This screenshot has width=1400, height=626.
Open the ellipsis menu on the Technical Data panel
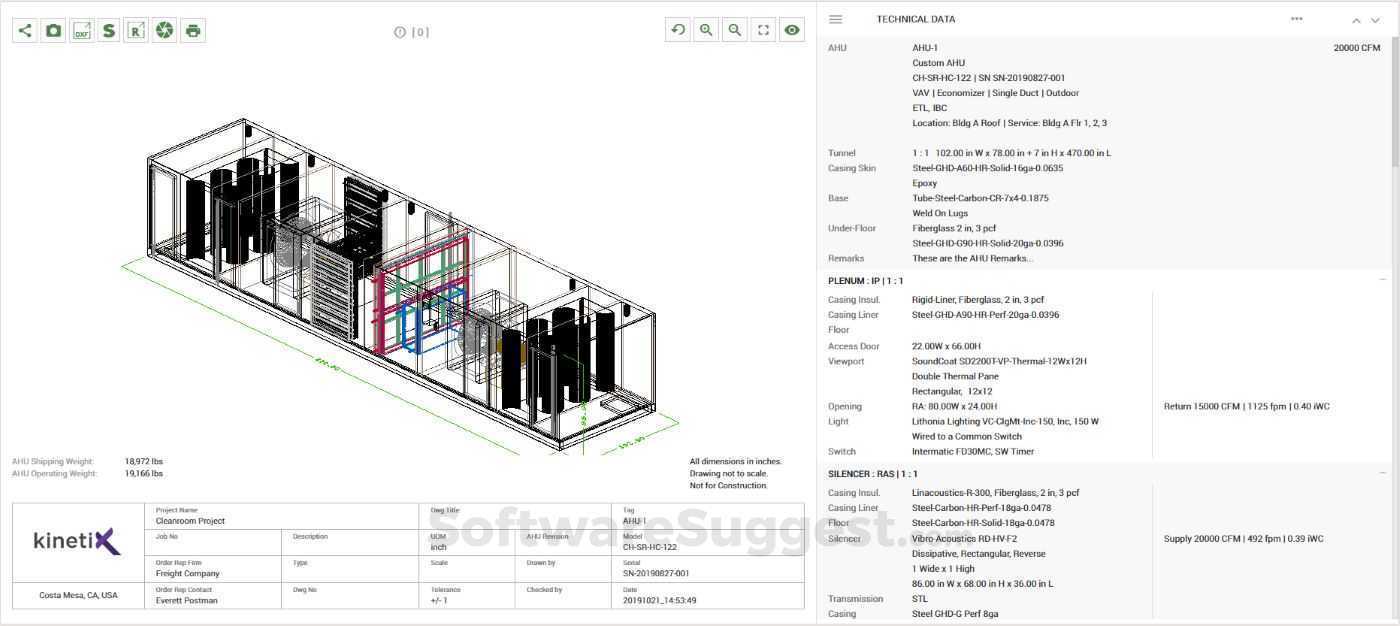[x=1296, y=18]
